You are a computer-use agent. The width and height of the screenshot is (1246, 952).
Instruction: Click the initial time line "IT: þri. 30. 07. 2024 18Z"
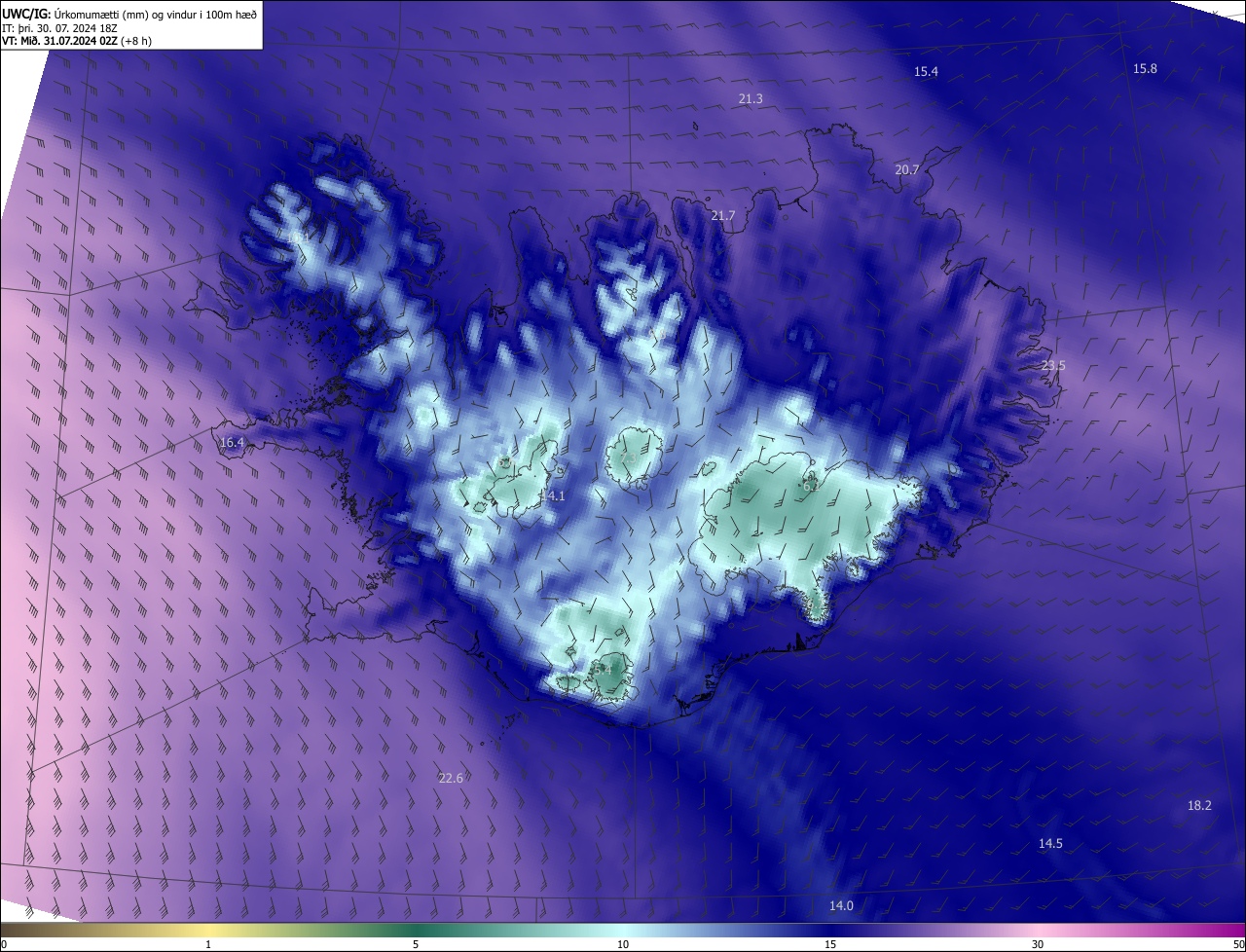[60, 27]
